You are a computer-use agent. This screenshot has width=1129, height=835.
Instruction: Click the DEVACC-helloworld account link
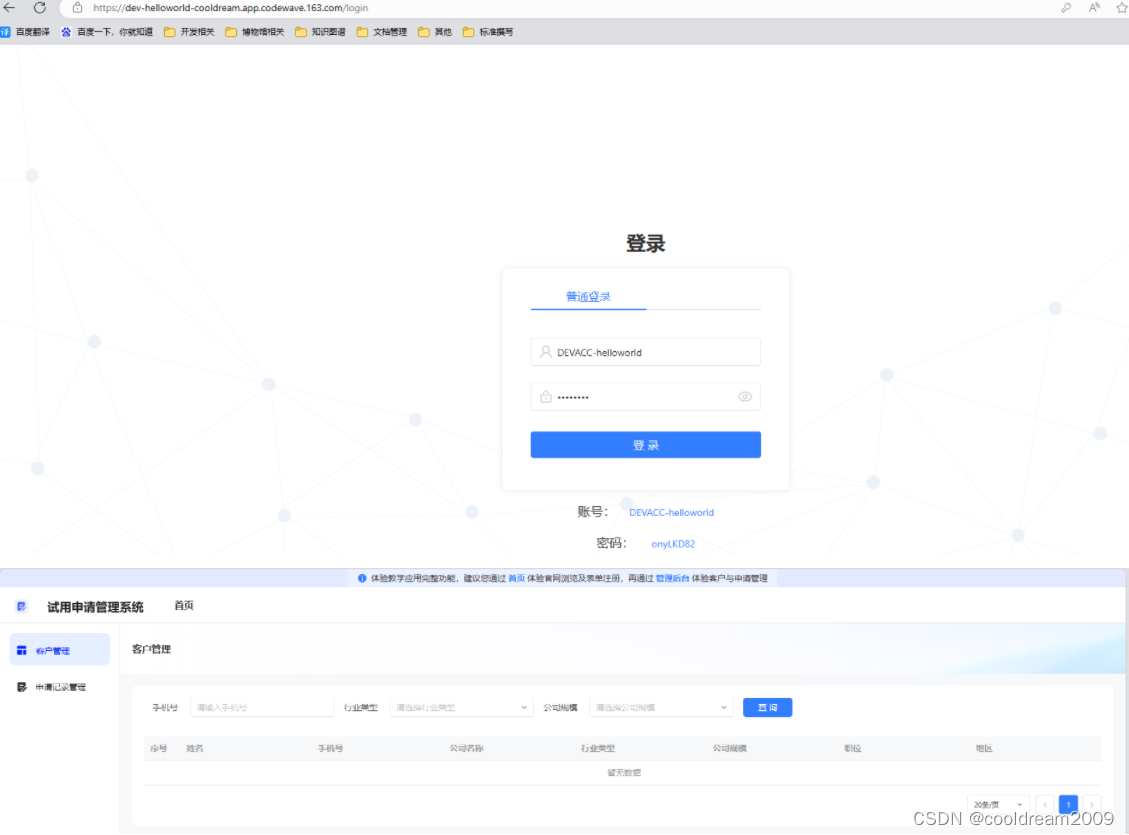click(x=670, y=512)
